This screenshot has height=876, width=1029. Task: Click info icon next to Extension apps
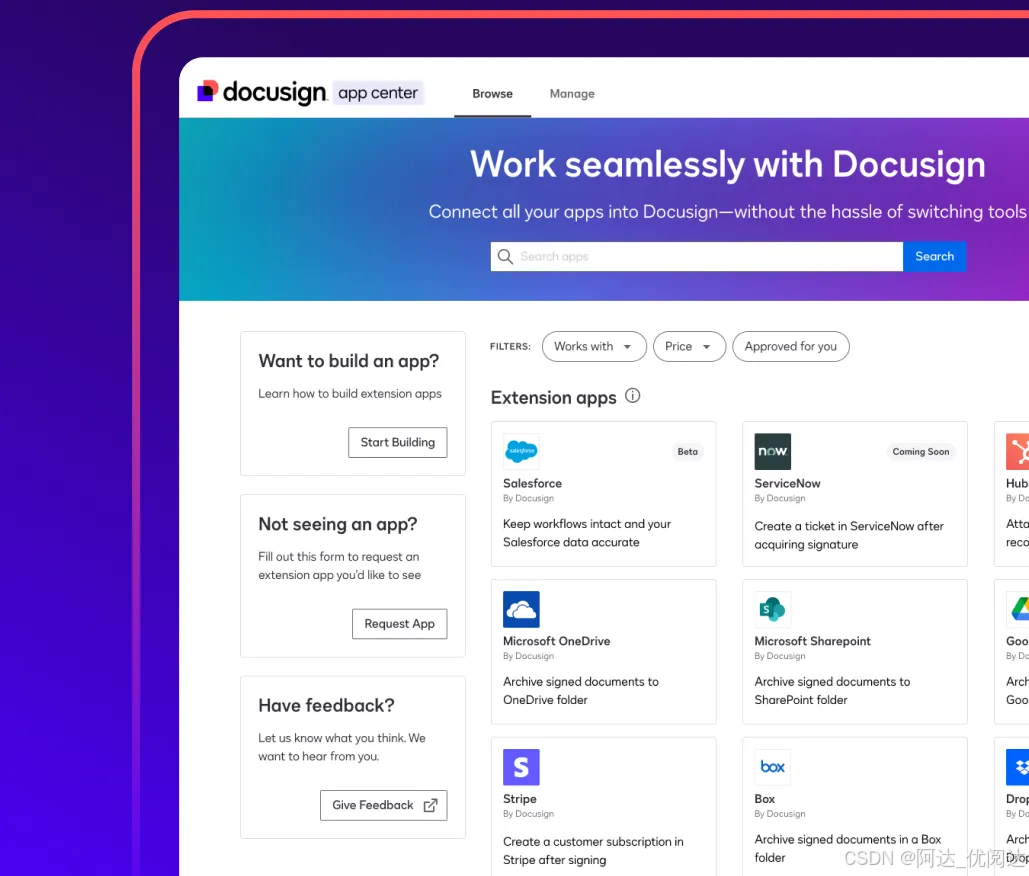click(633, 396)
